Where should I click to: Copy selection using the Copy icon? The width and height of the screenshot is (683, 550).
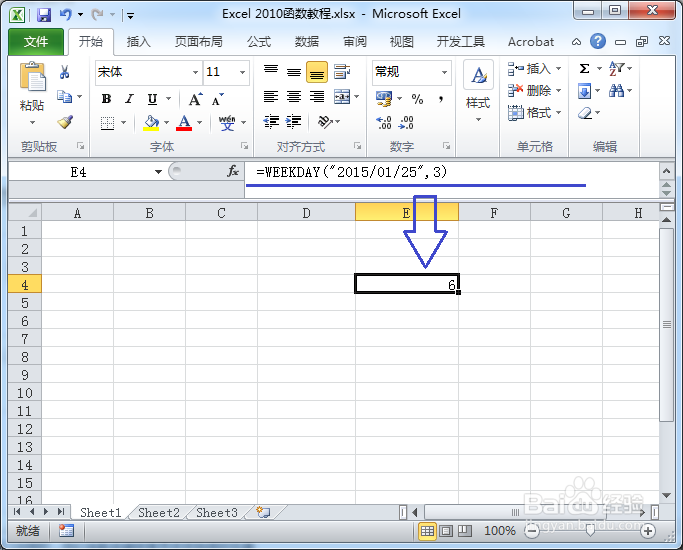point(64,96)
